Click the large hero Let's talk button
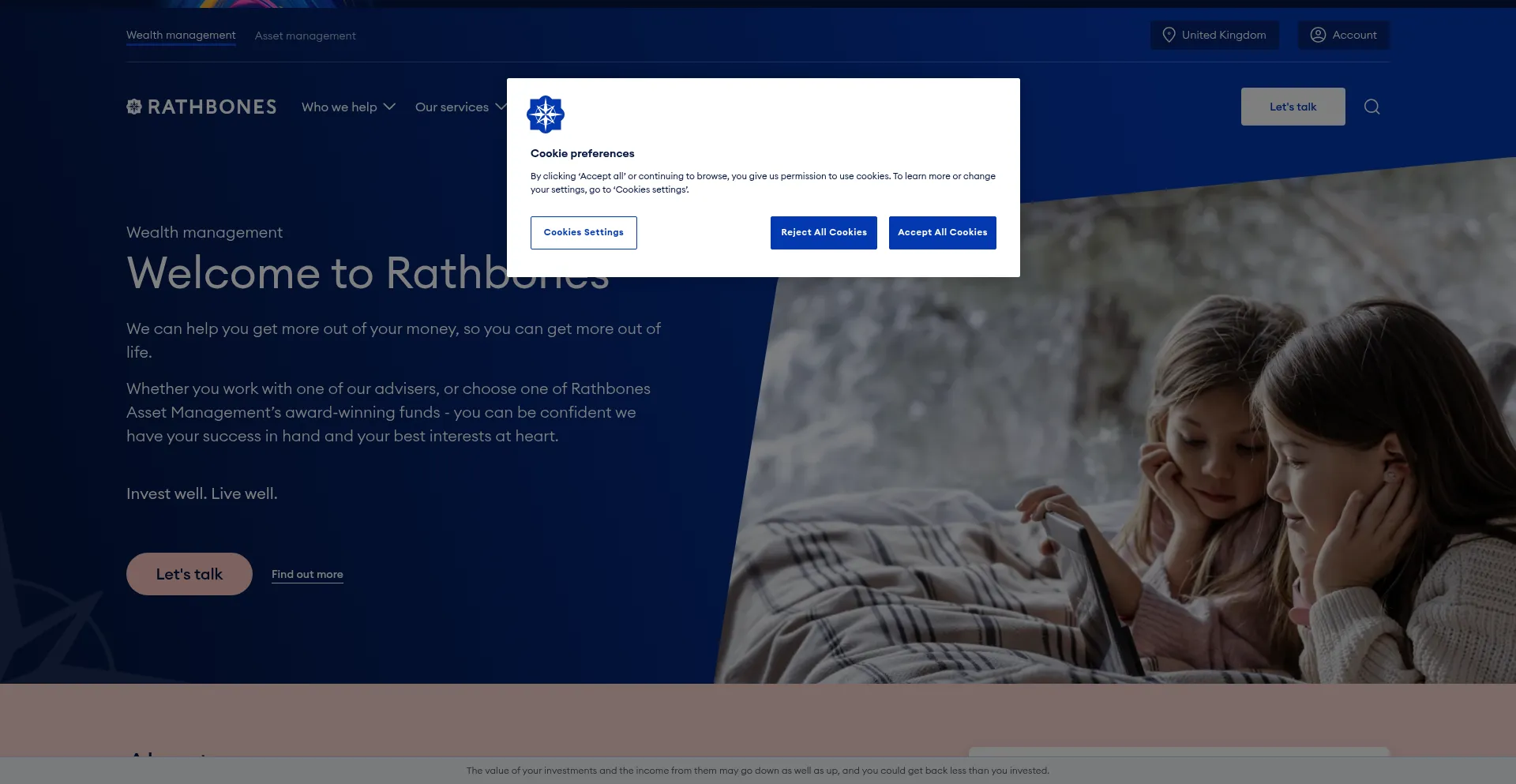The image size is (1516, 784). point(189,574)
